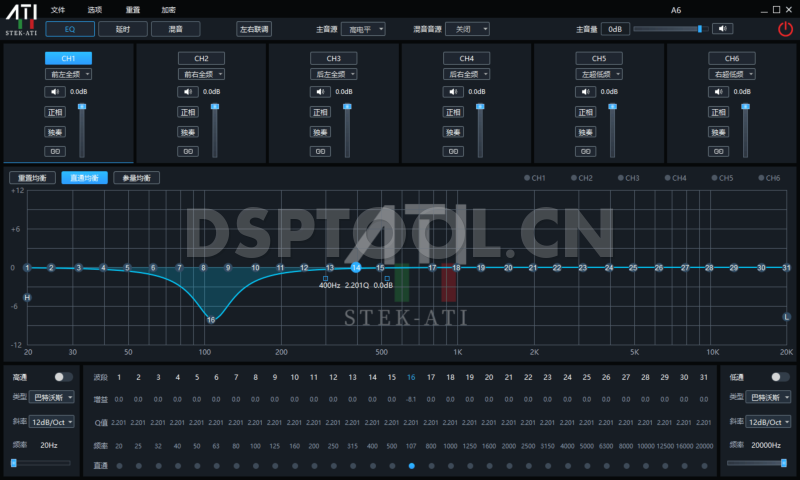Screen dimensions: 800x480
Task: Click the 左右联调 button
Action: [x=254, y=29]
